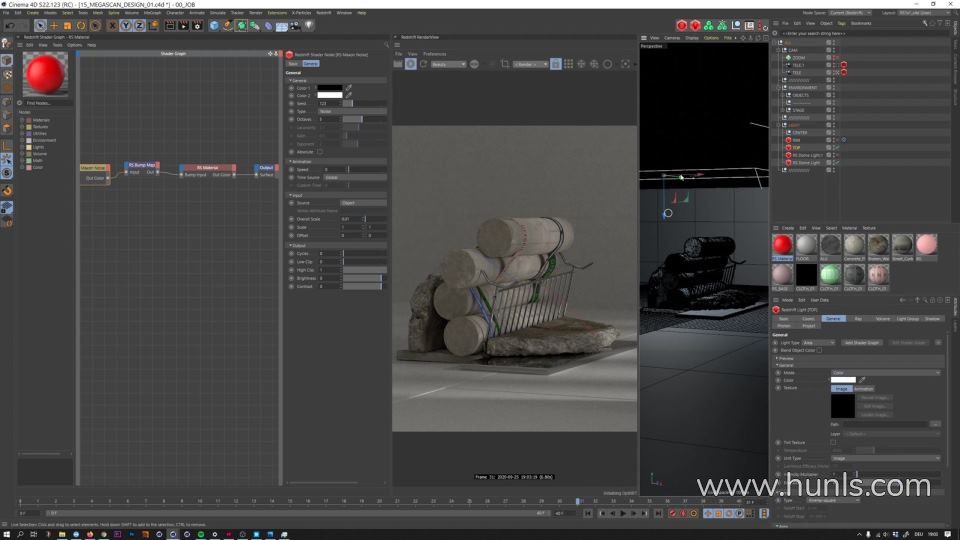Select the Live Selection tool
The image size is (960, 540).
coord(40,26)
